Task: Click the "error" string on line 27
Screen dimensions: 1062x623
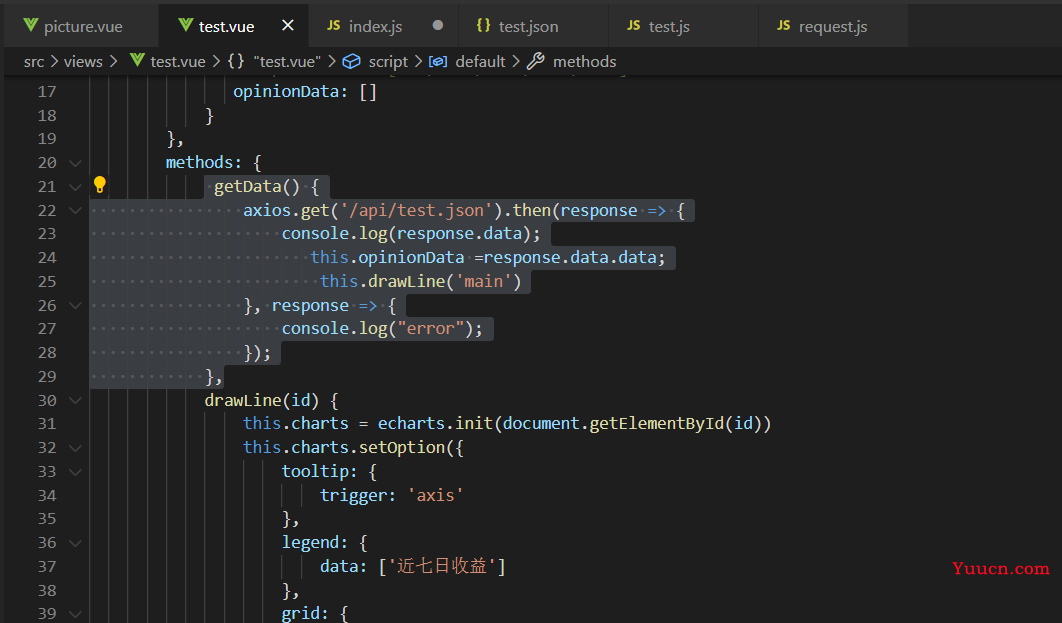Action: click(430, 328)
